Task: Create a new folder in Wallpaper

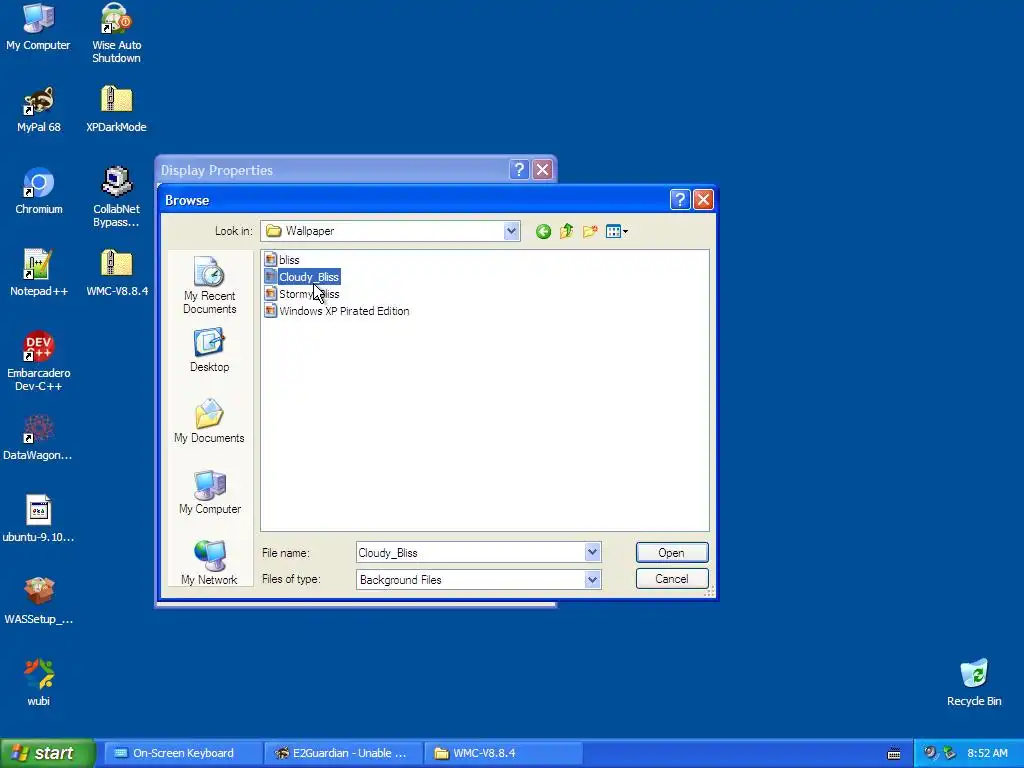Action: pos(590,231)
